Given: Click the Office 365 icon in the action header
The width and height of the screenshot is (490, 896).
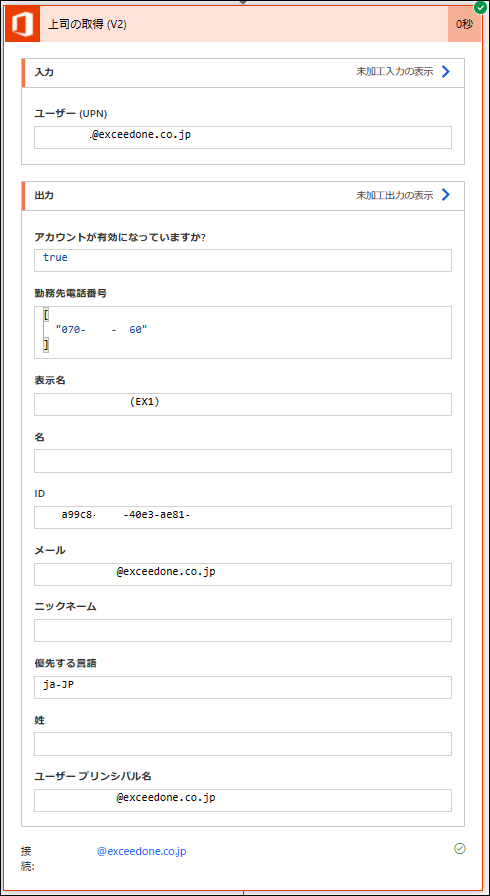Looking at the screenshot, I should point(22,25).
